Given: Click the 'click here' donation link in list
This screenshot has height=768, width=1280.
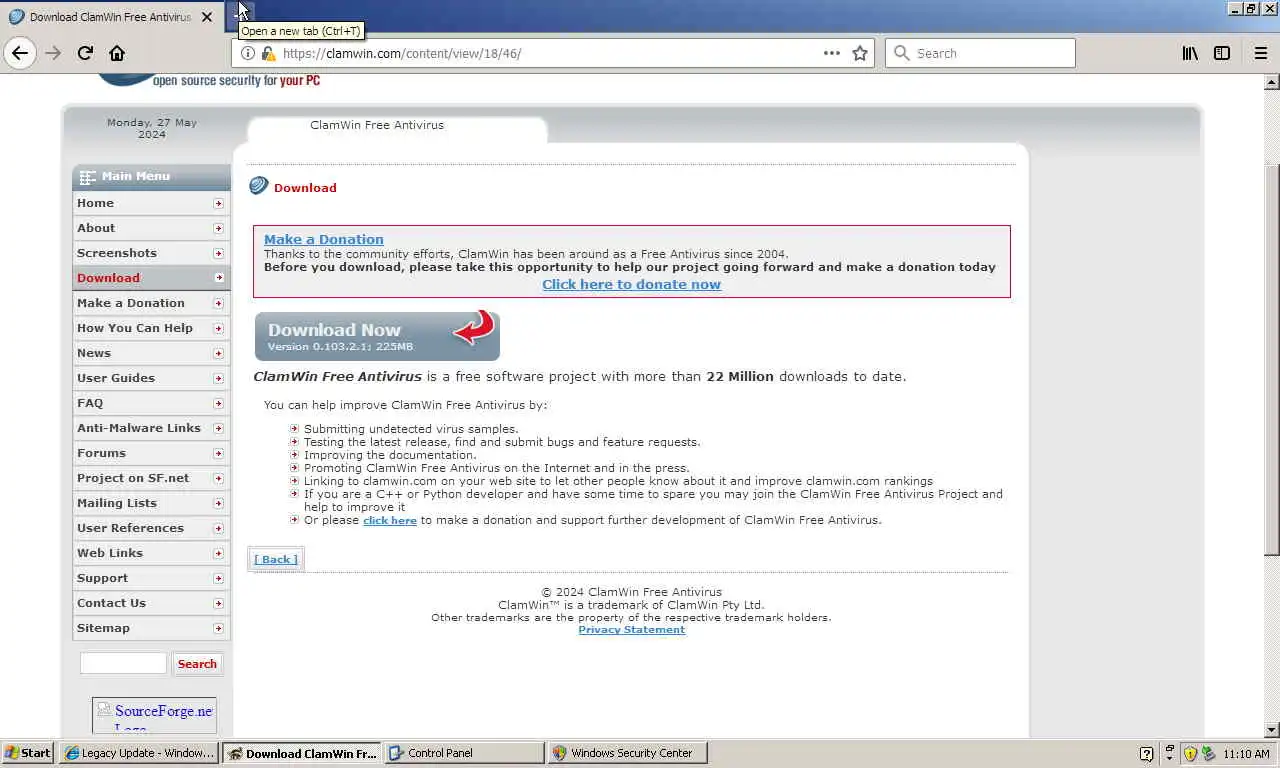Looking at the screenshot, I should pos(389,521).
